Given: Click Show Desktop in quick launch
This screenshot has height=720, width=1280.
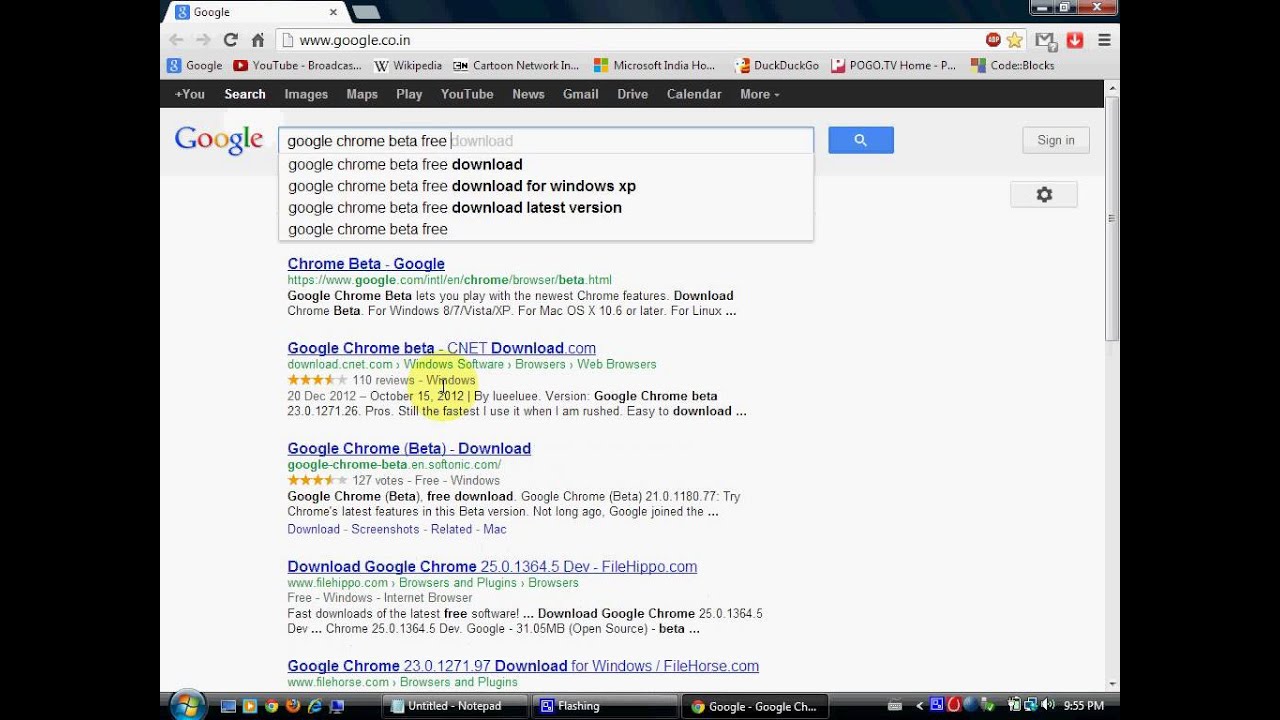Looking at the screenshot, I should 228,706.
